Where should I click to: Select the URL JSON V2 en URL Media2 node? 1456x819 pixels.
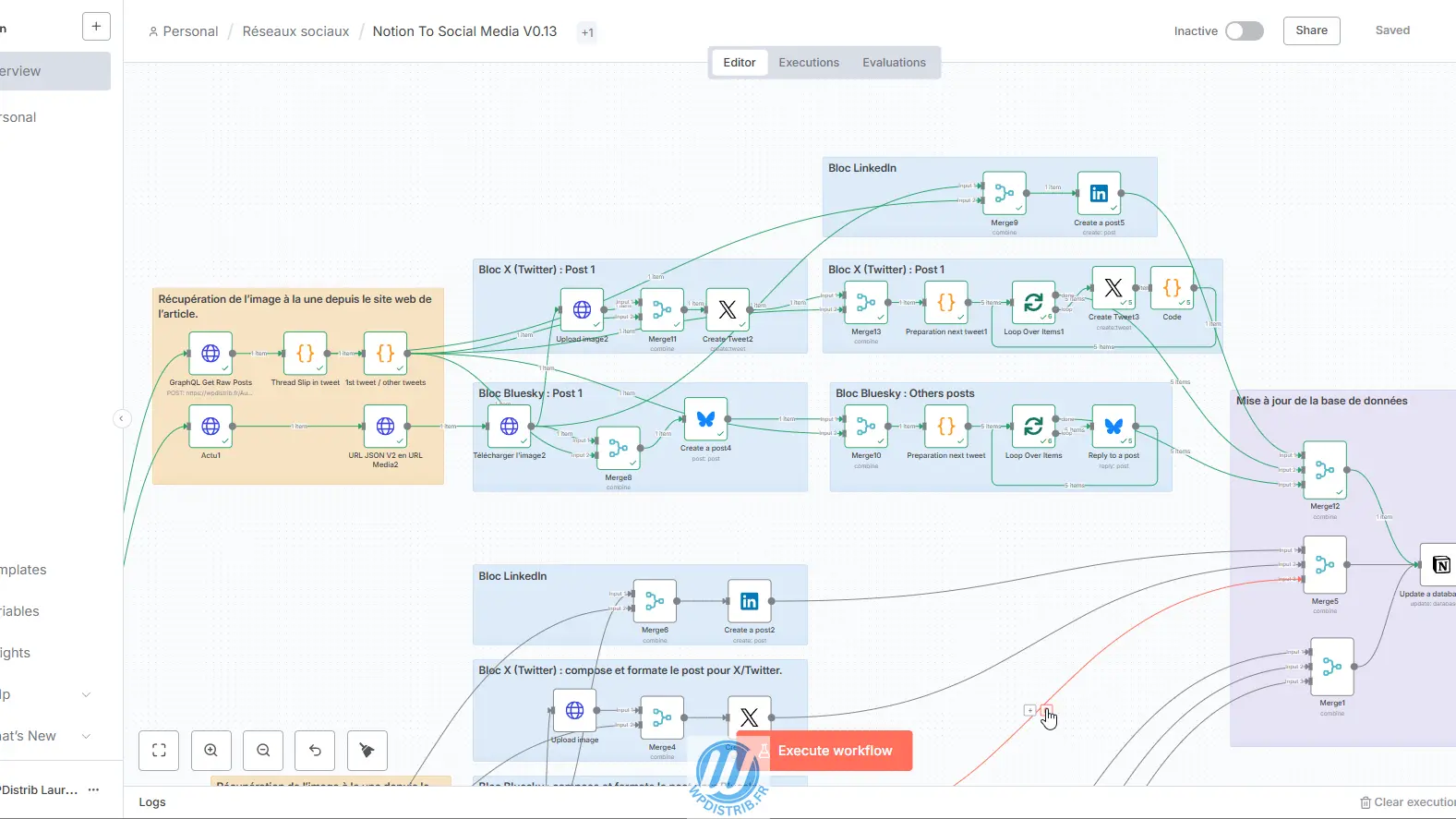[x=386, y=426]
